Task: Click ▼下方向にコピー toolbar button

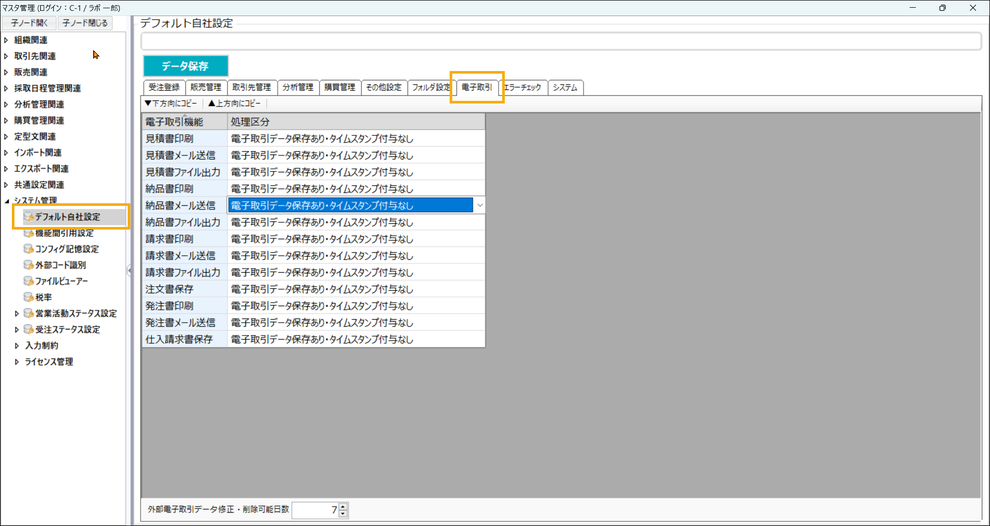Action: click(x=170, y=103)
